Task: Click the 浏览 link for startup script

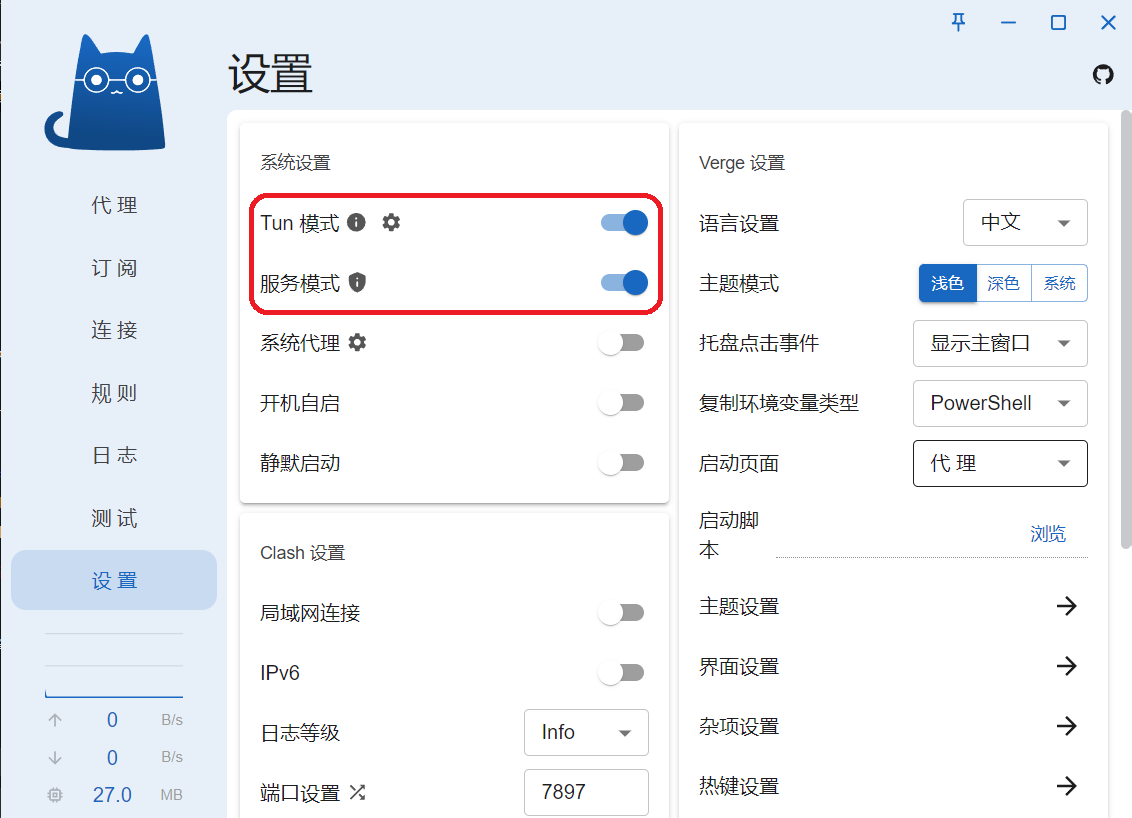Action: click(x=1047, y=533)
